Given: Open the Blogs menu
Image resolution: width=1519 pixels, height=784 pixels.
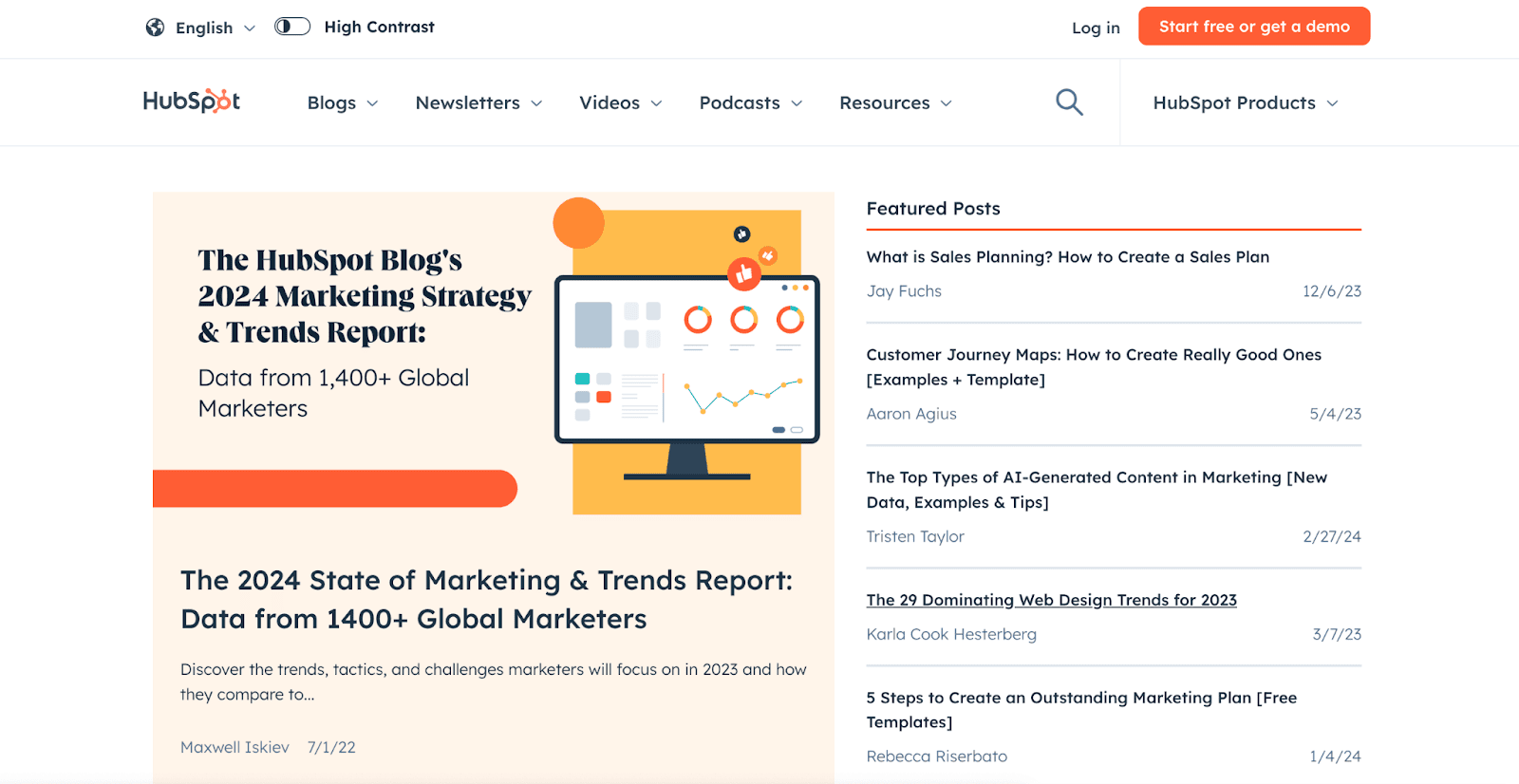Looking at the screenshot, I should (x=343, y=103).
